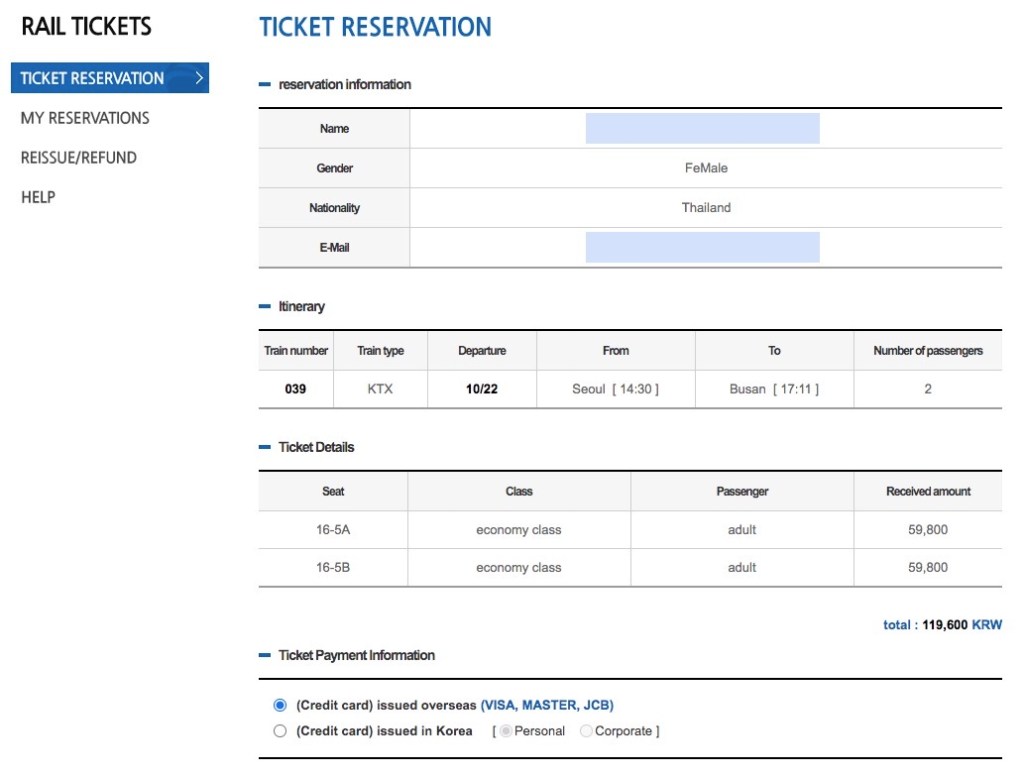The image size is (1024, 776).
Task: Go to My Reservations
Action: [85, 118]
